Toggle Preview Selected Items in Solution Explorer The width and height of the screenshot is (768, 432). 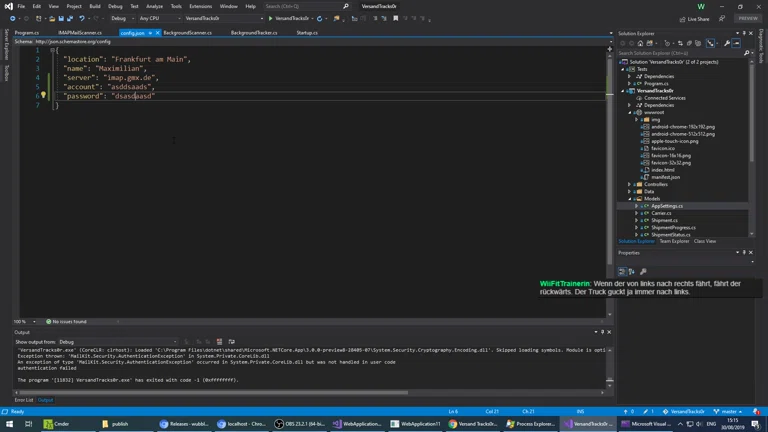pyautogui.click(x=737, y=43)
